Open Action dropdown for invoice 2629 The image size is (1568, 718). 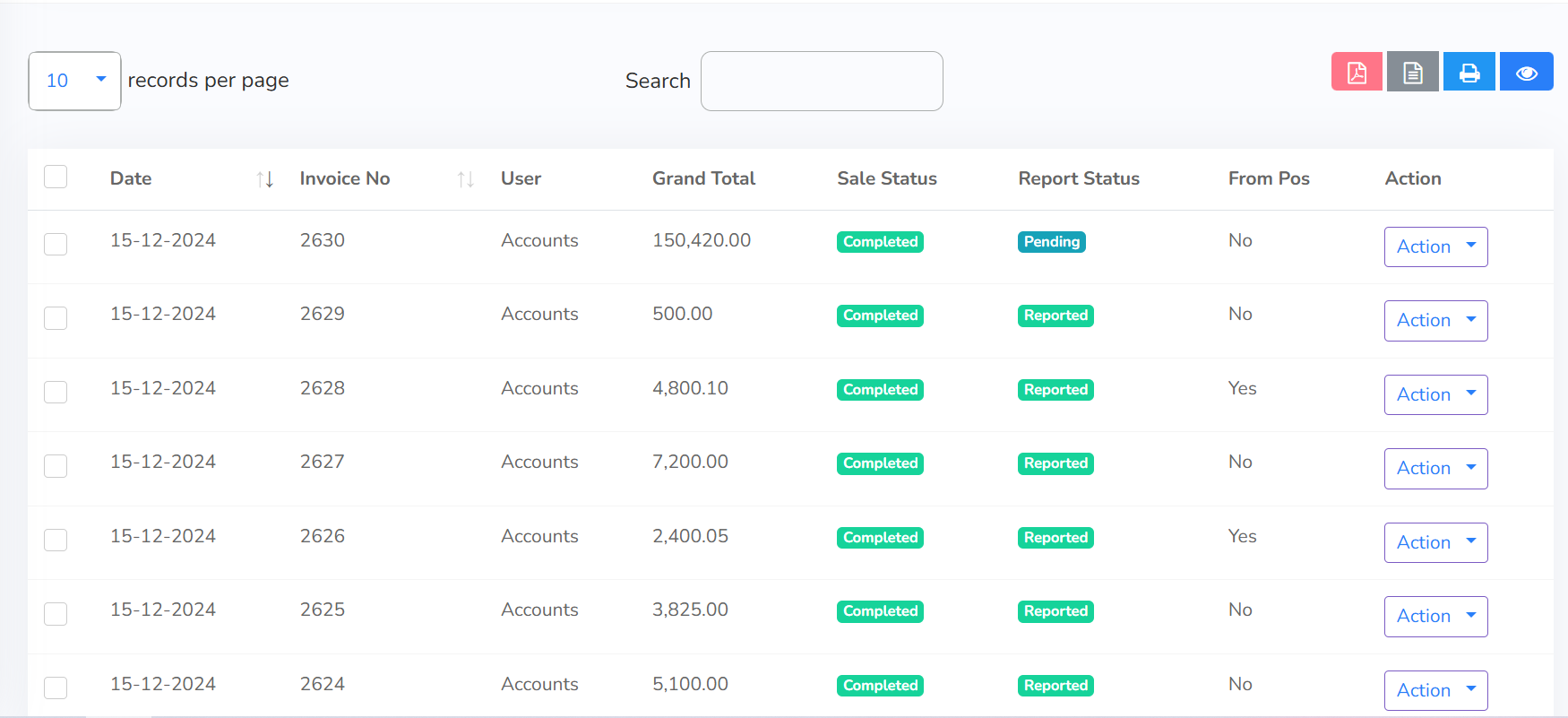pos(1435,321)
